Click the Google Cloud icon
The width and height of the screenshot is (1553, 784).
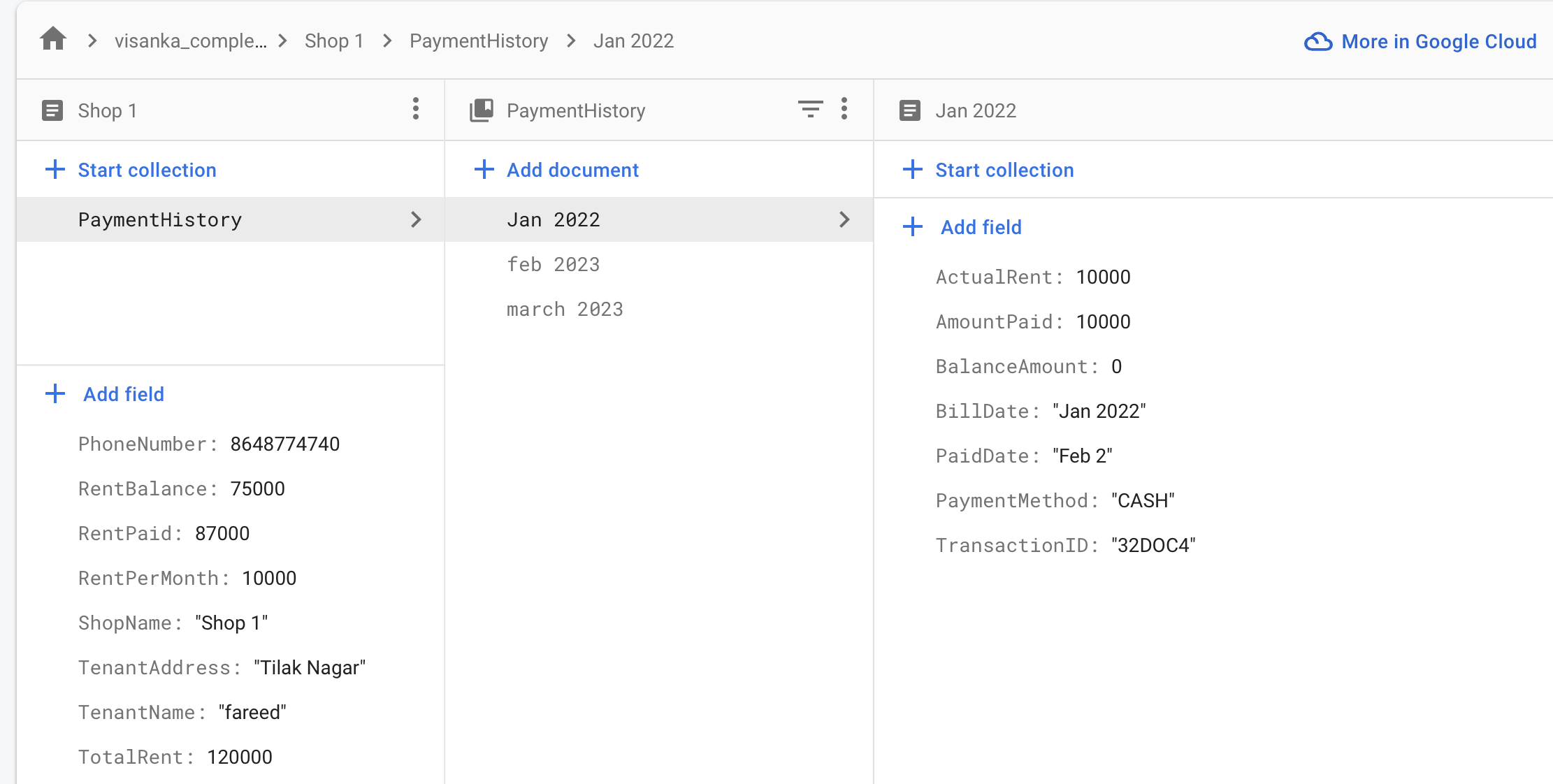click(x=1318, y=42)
